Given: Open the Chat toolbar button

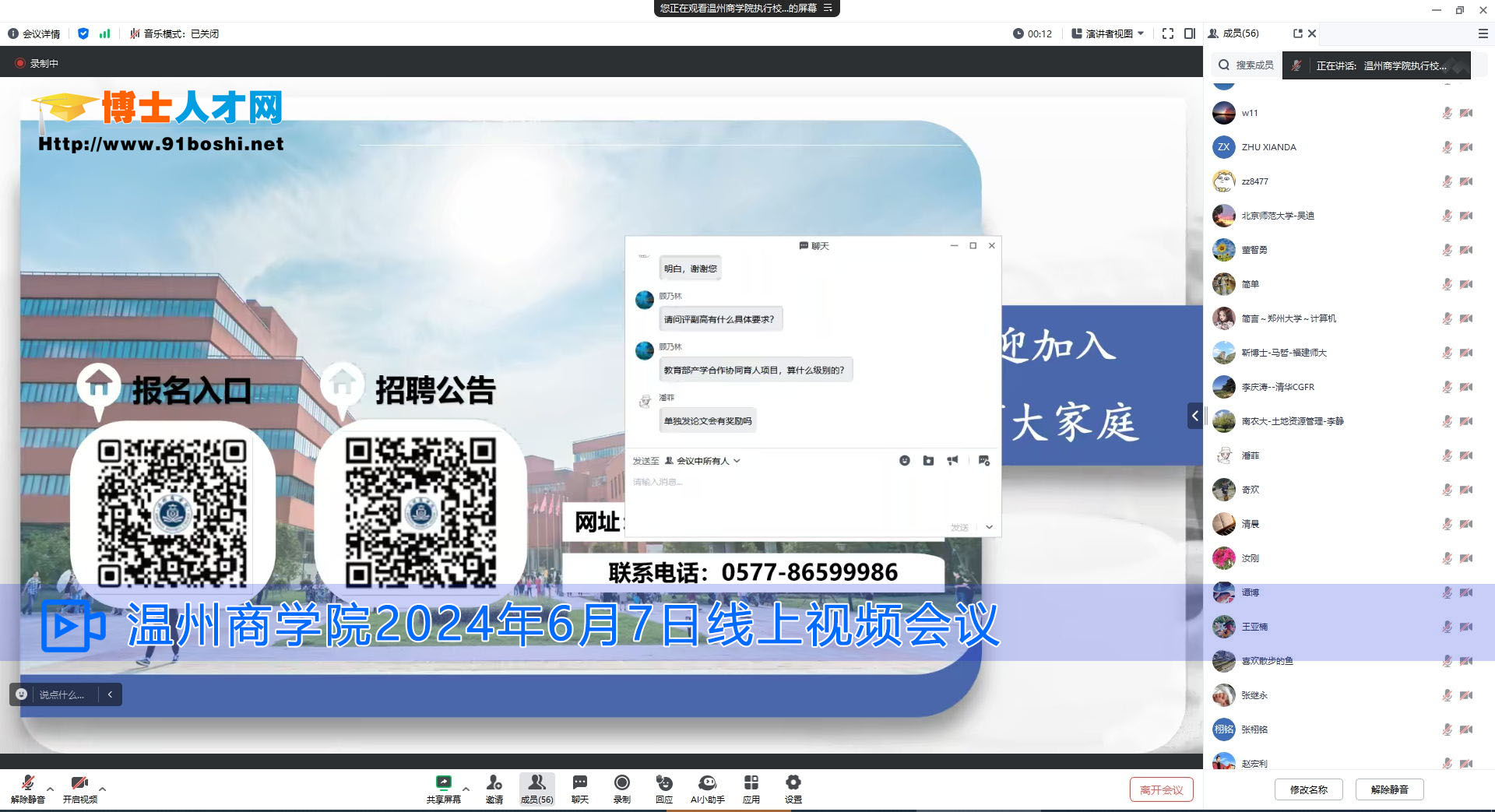Looking at the screenshot, I should [x=580, y=789].
